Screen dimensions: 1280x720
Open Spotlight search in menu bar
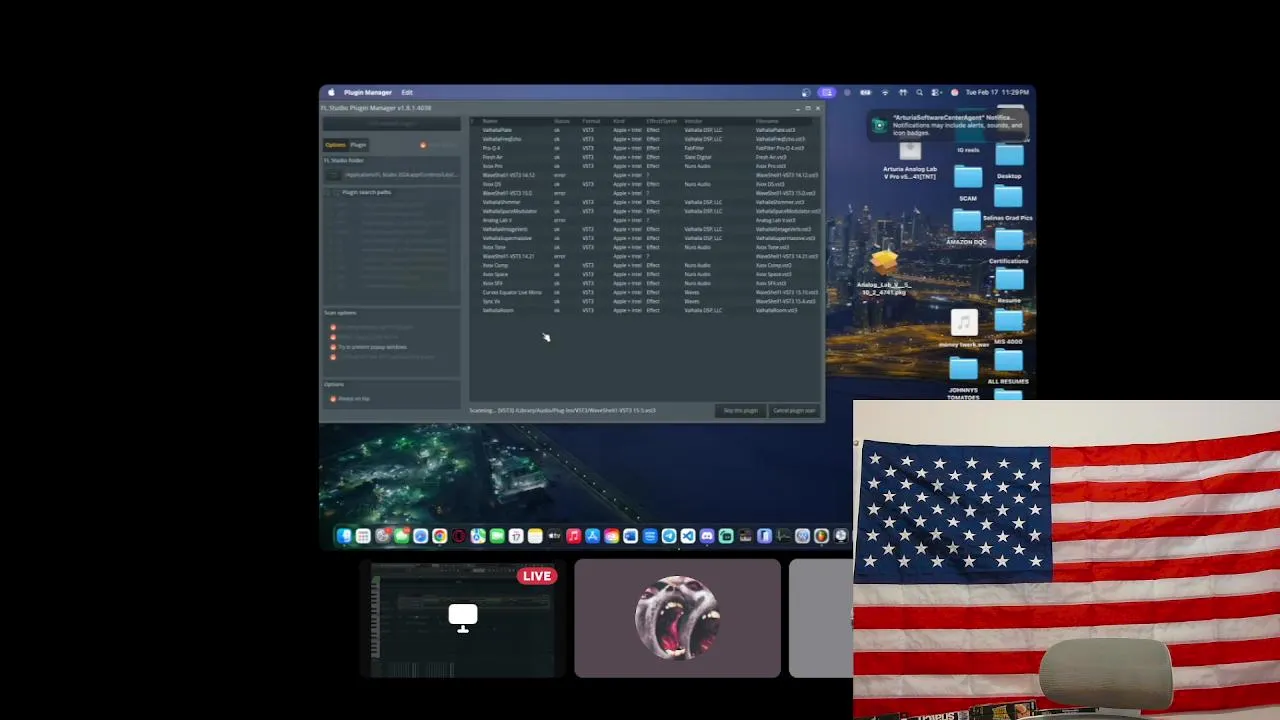919,92
